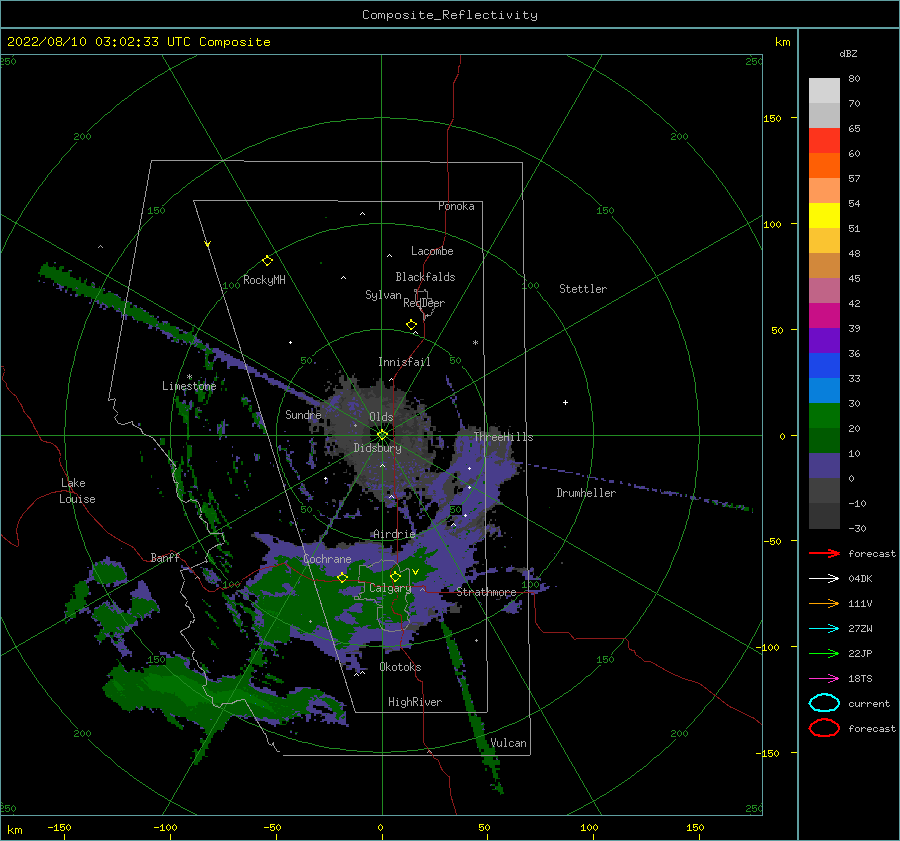Click the RockyMH label
Image resolution: width=900 pixels, height=841 pixels.
(264, 280)
